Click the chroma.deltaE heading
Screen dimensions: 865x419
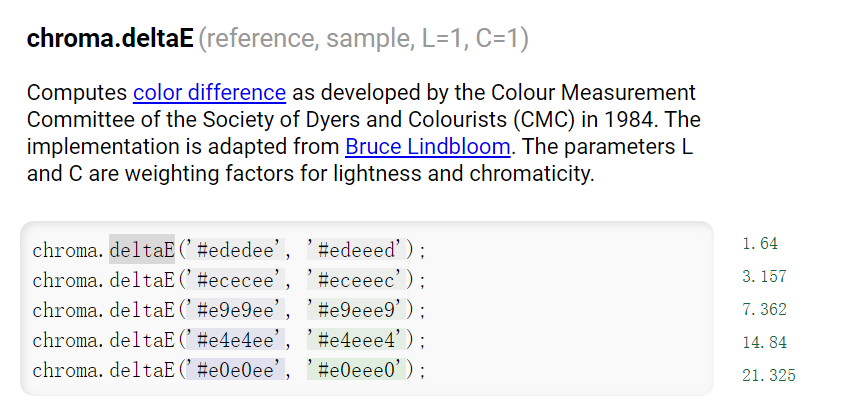(110, 39)
